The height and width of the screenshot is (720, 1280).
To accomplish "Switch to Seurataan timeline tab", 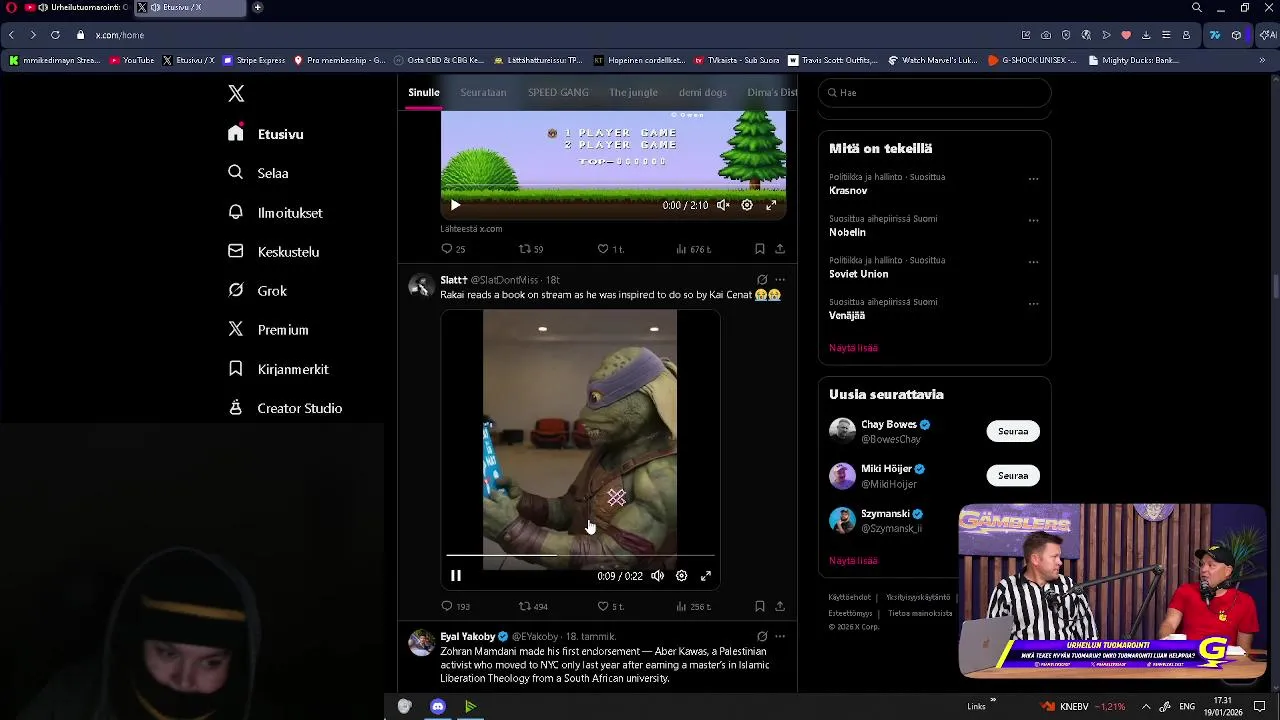I will pos(483,92).
